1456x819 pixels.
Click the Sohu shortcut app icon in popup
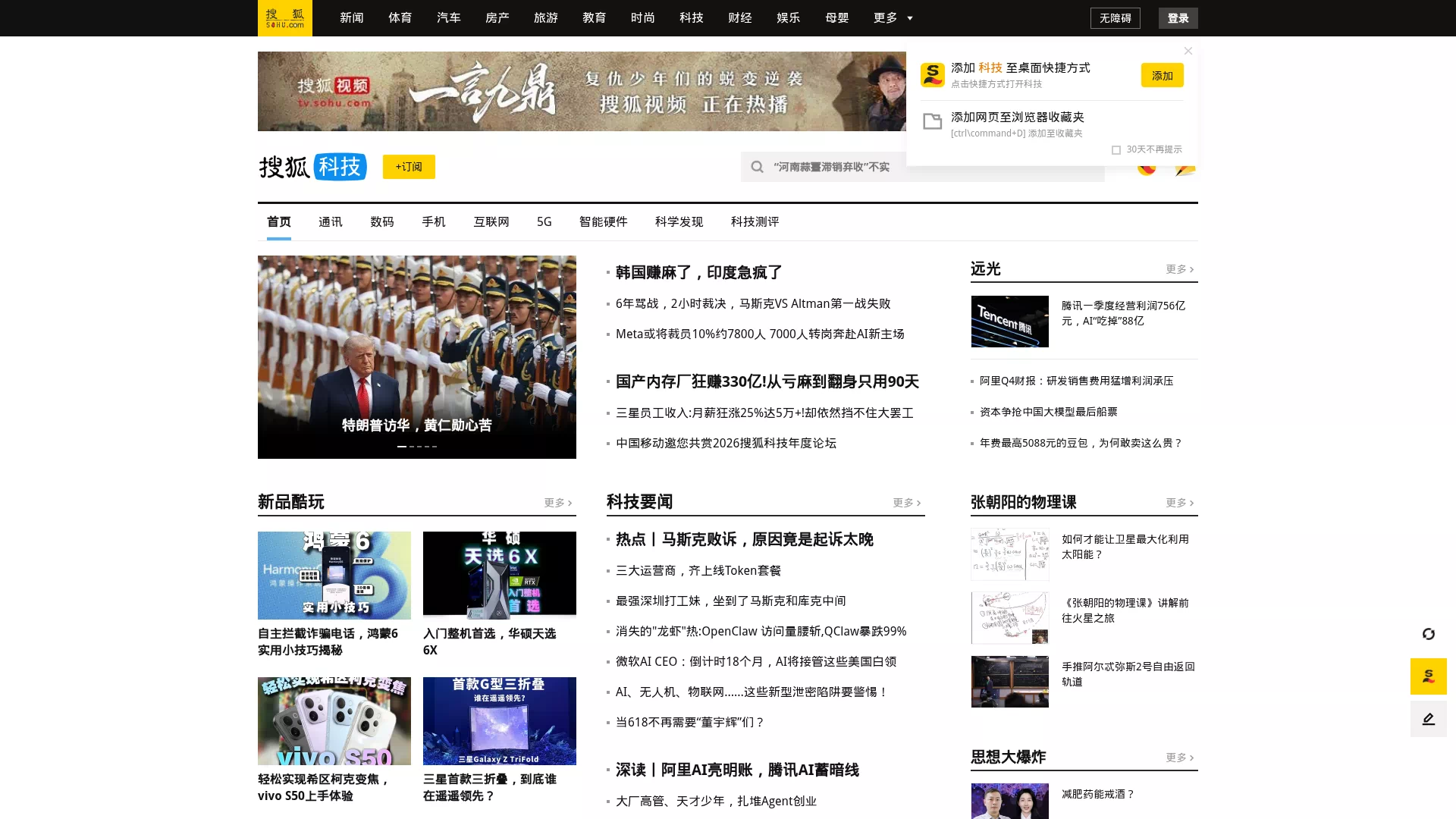point(933,75)
